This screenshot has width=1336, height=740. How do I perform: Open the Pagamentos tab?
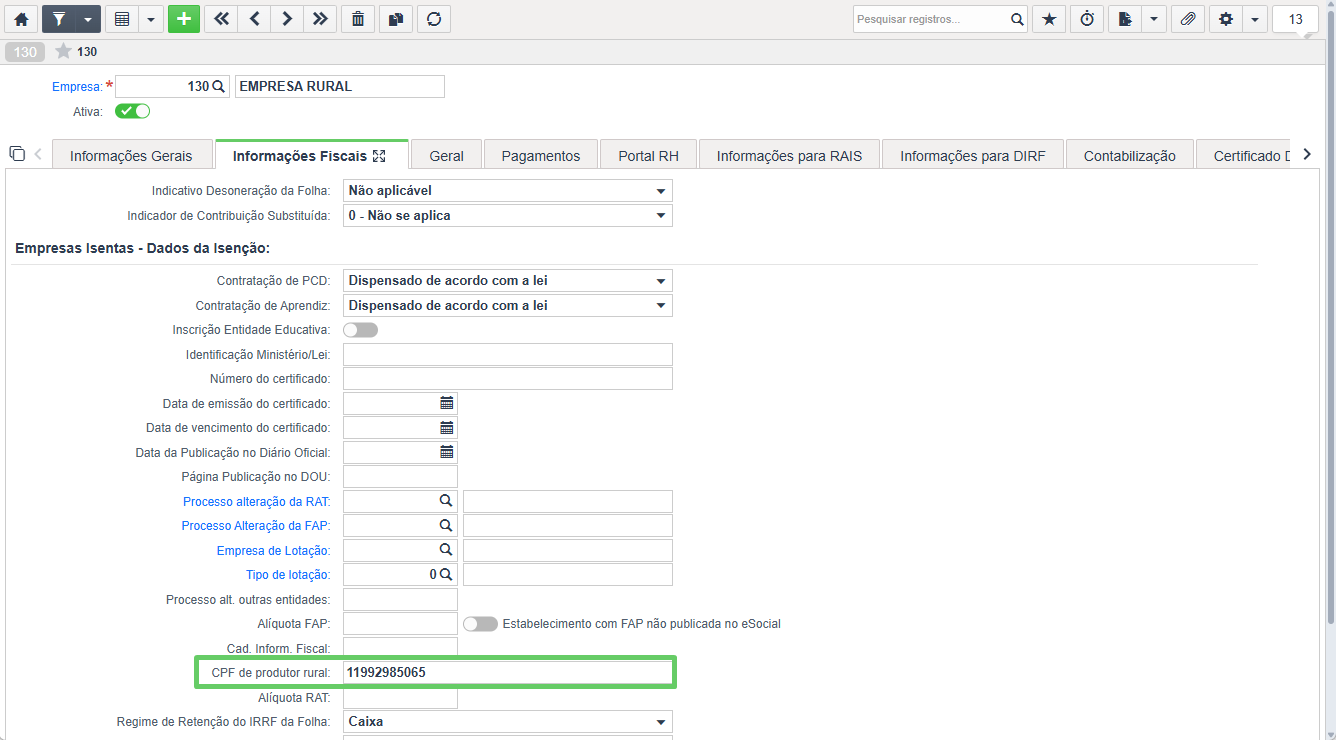[x=541, y=156]
